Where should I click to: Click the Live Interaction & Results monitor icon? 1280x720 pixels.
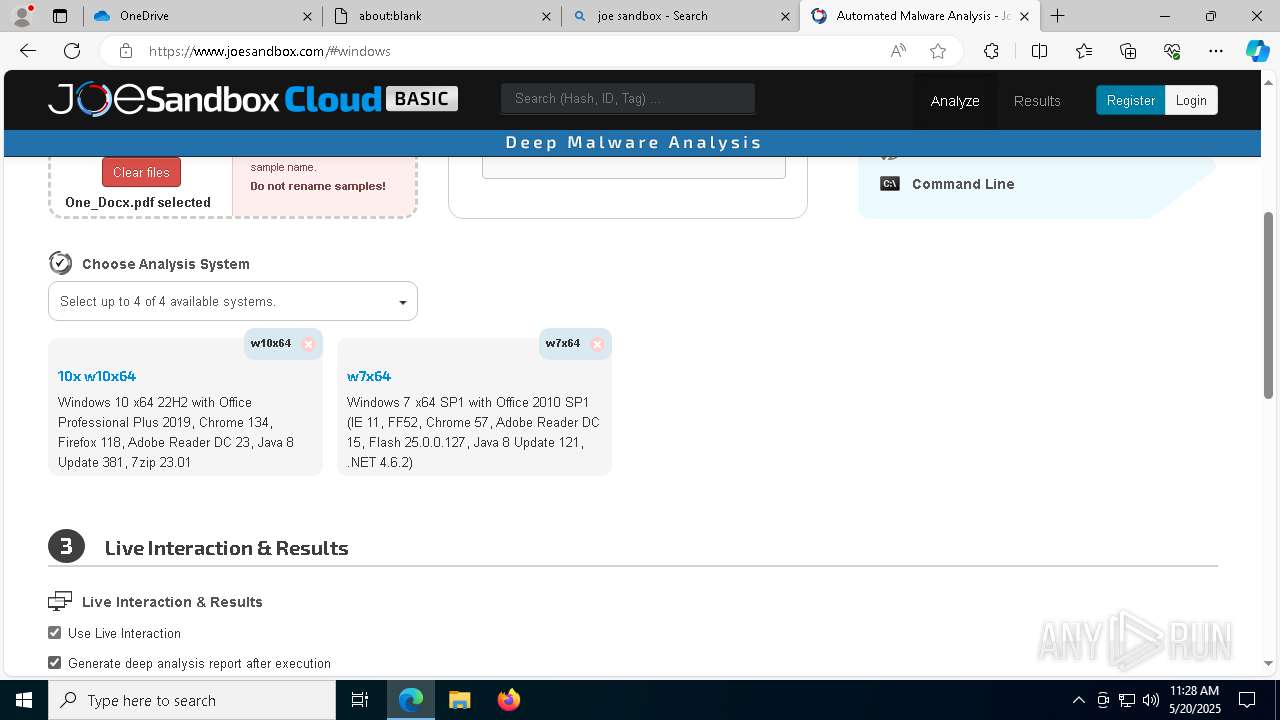60,601
